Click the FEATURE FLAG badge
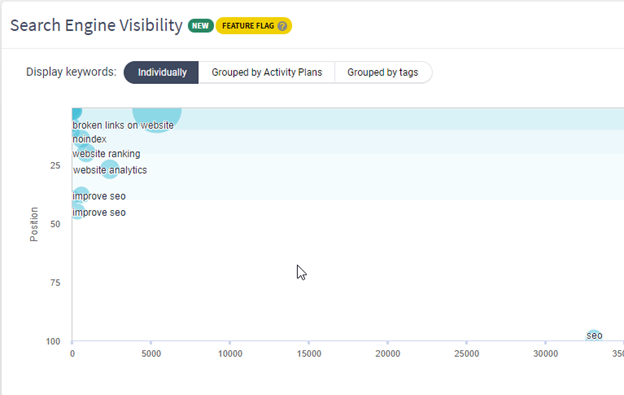The height and width of the screenshot is (395, 624). coord(254,26)
